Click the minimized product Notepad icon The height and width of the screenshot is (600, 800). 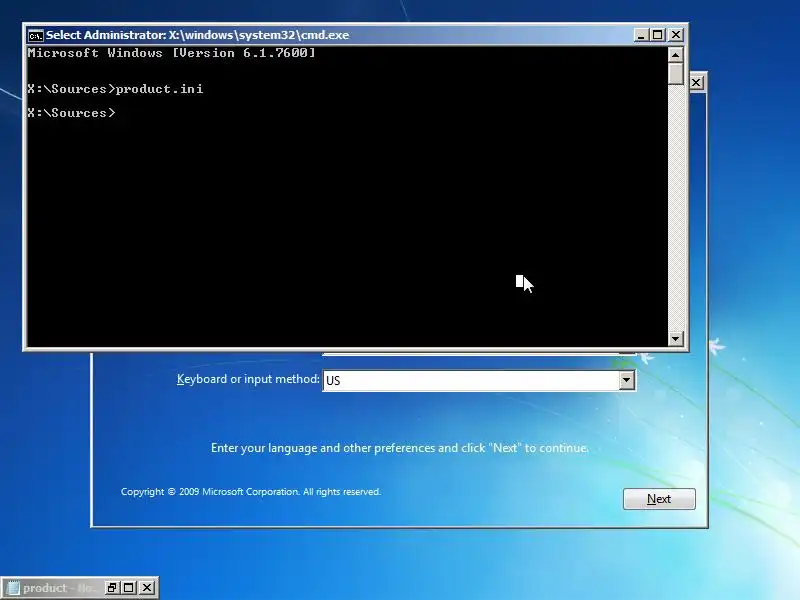(13, 588)
